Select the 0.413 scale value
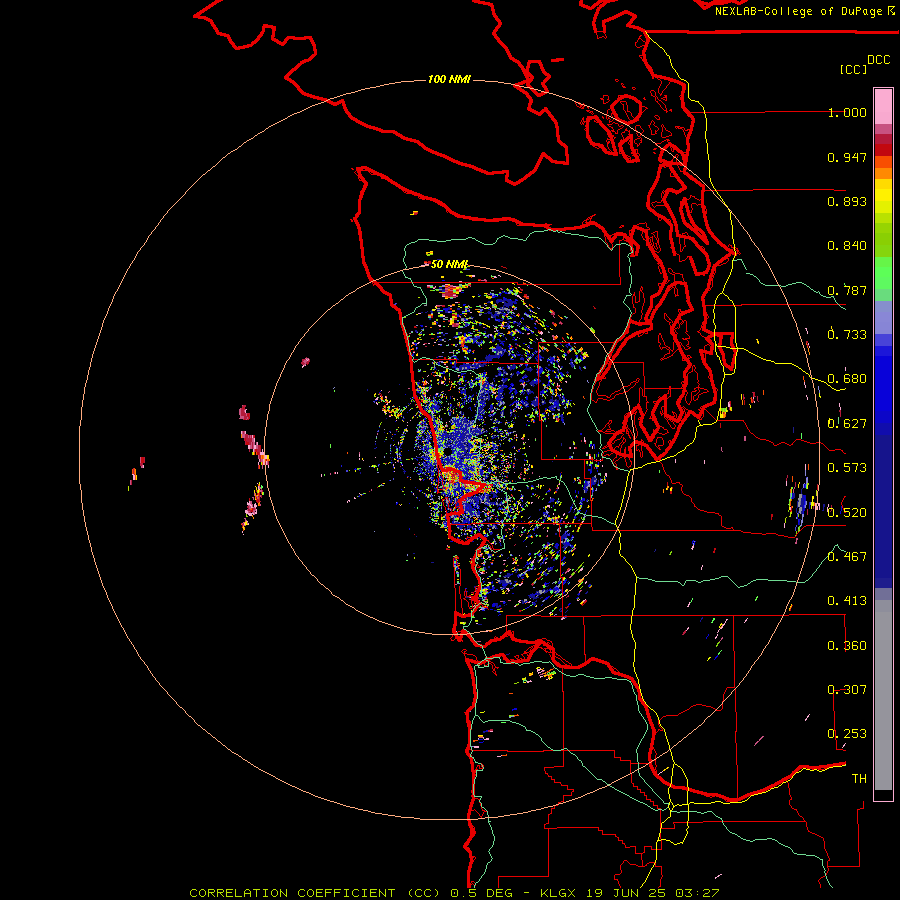Screen dimensions: 900x900 (847, 601)
